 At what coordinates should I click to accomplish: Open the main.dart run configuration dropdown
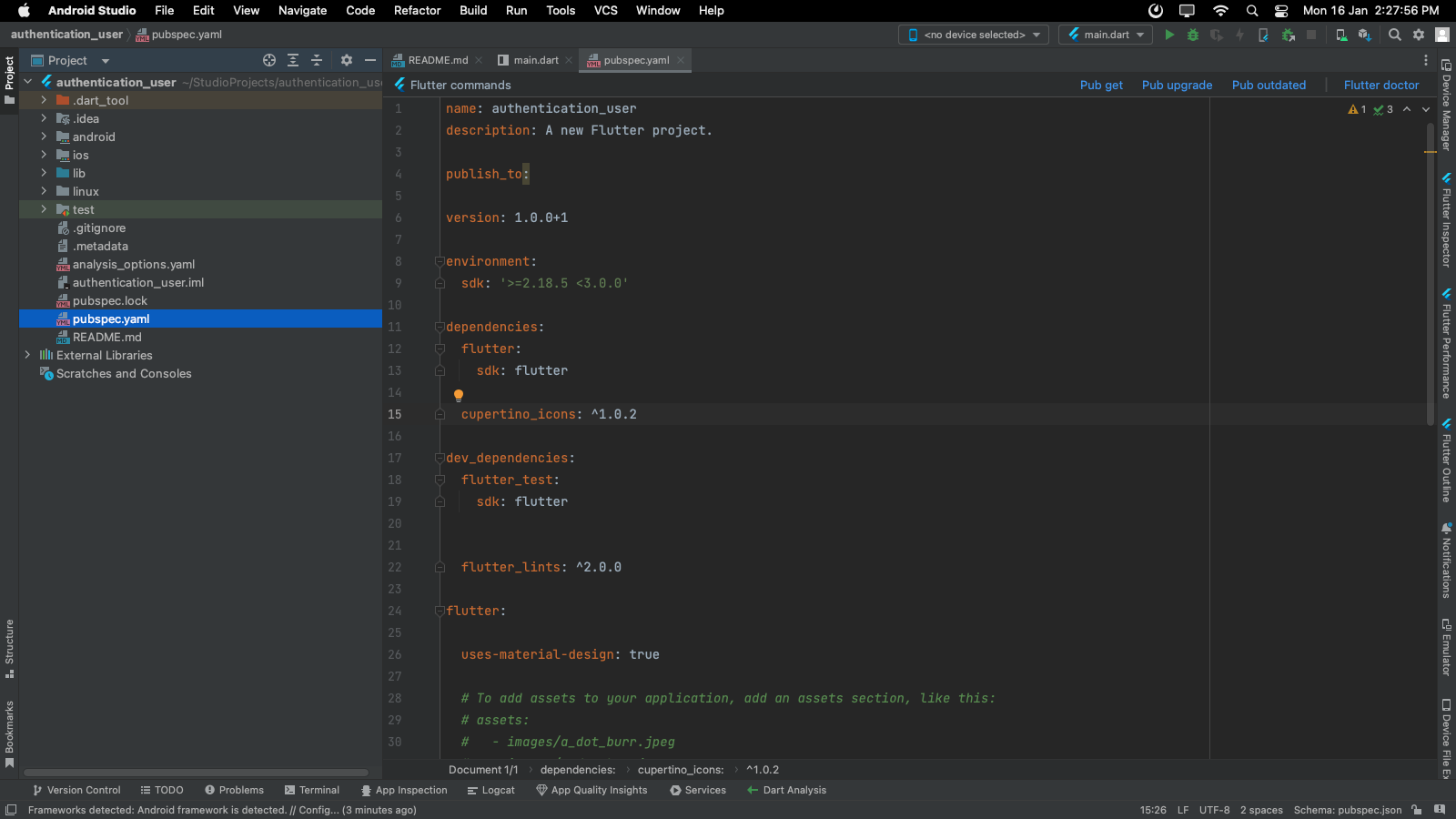(1106, 35)
